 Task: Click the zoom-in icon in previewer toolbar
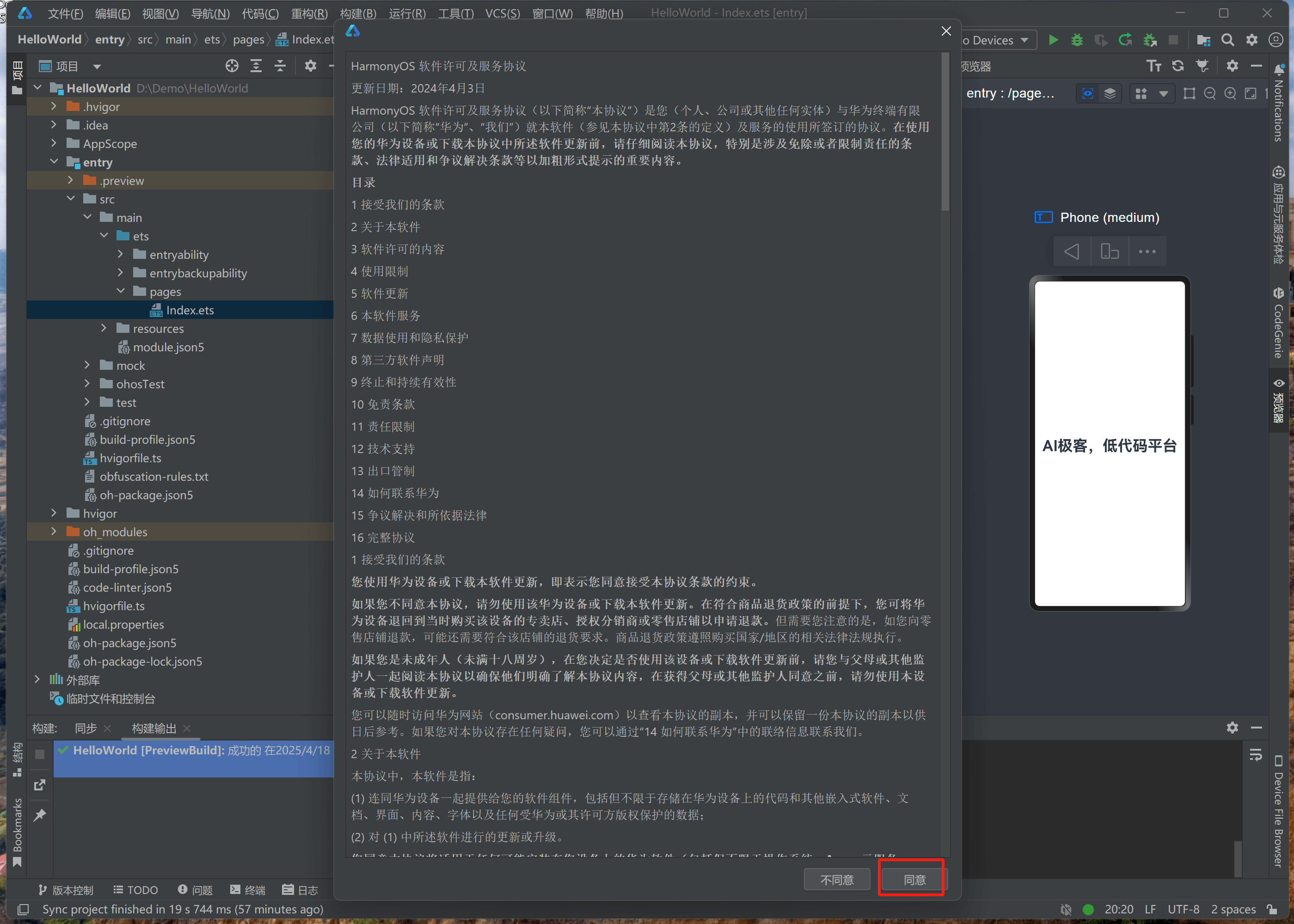click(x=1230, y=93)
